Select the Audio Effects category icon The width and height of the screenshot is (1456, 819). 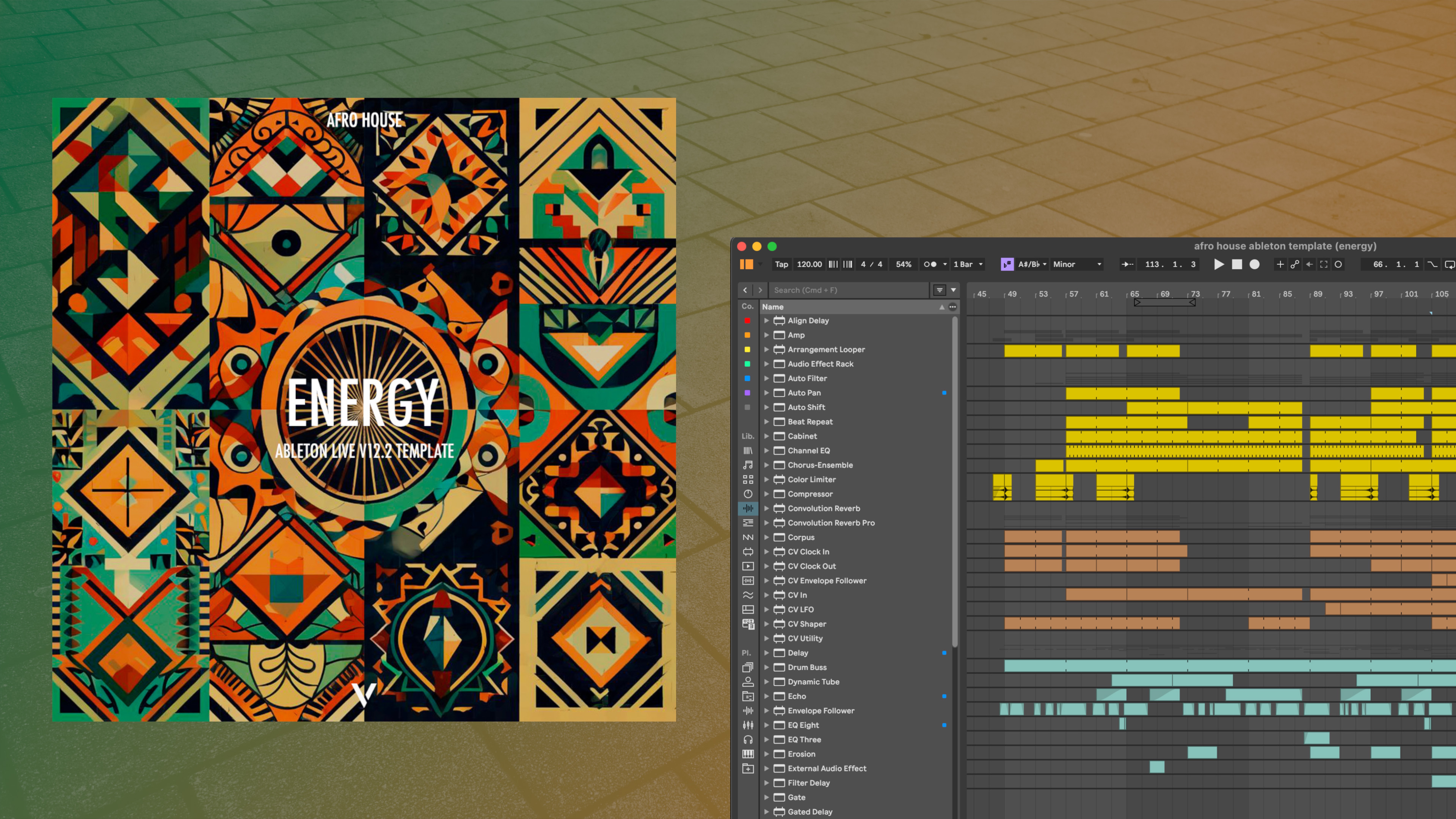pyautogui.click(x=748, y=508)
